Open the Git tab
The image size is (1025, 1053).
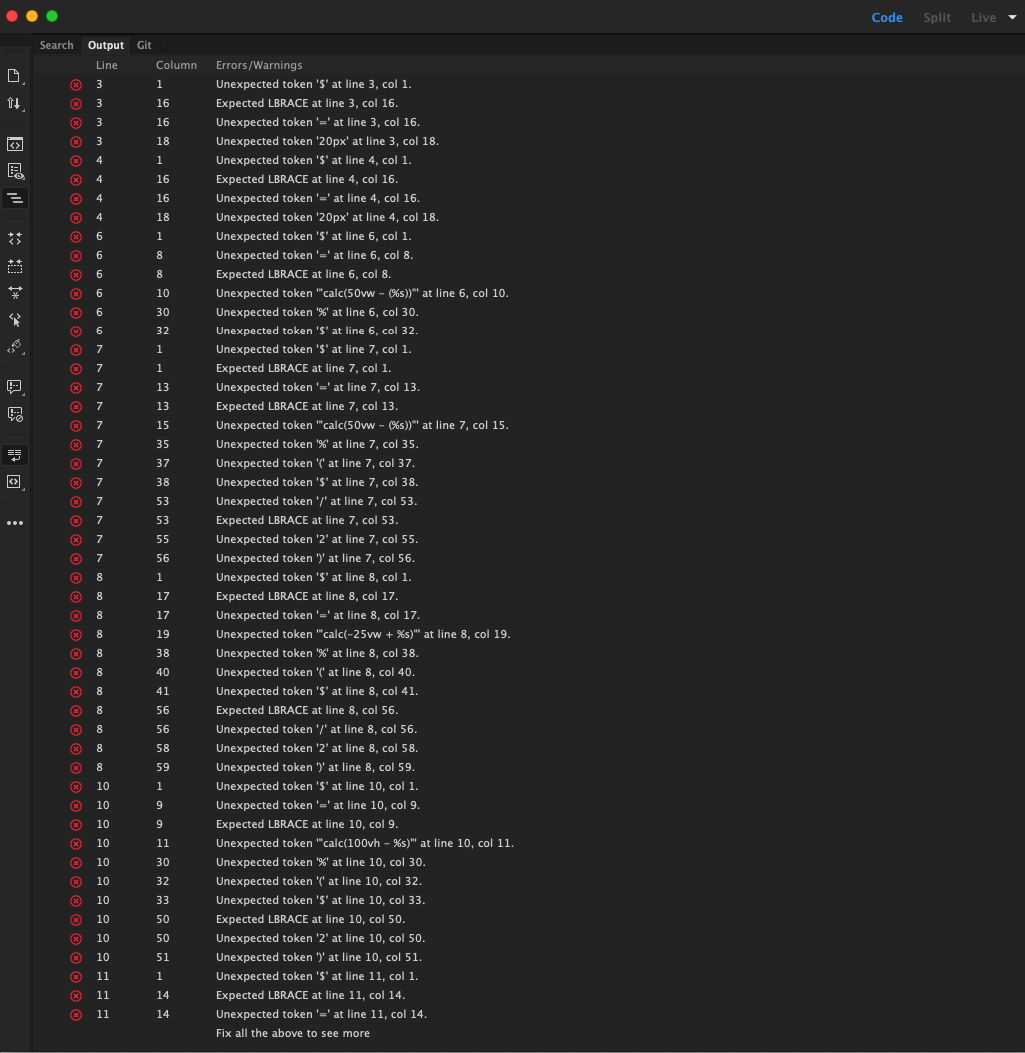tap(143, 44)
